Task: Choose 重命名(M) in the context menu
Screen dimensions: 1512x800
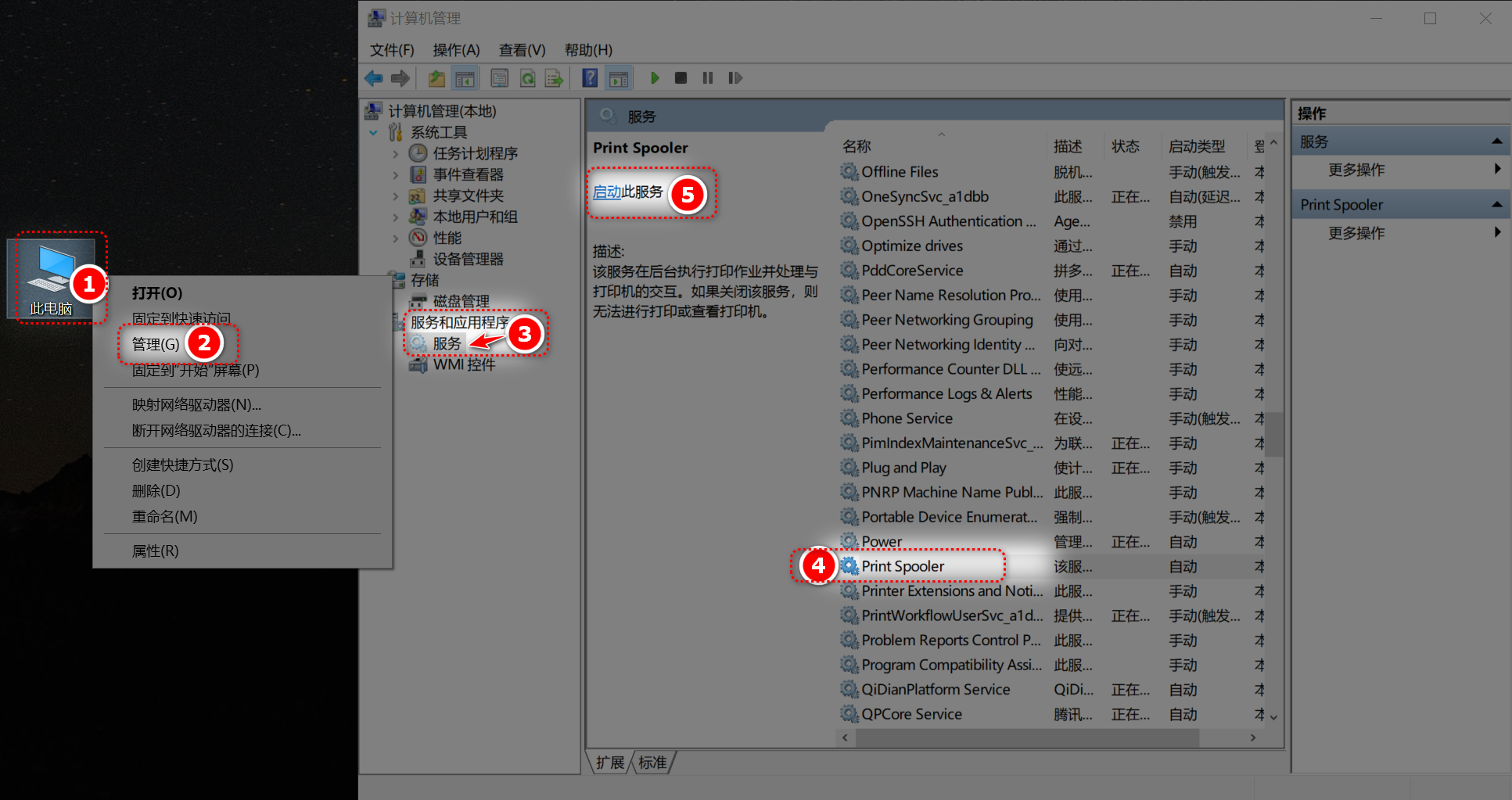Action: 242,517
